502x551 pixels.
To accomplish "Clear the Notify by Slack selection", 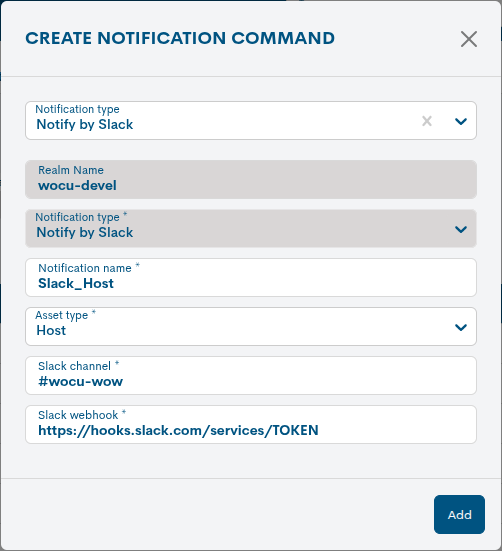I will coord(427,121).
